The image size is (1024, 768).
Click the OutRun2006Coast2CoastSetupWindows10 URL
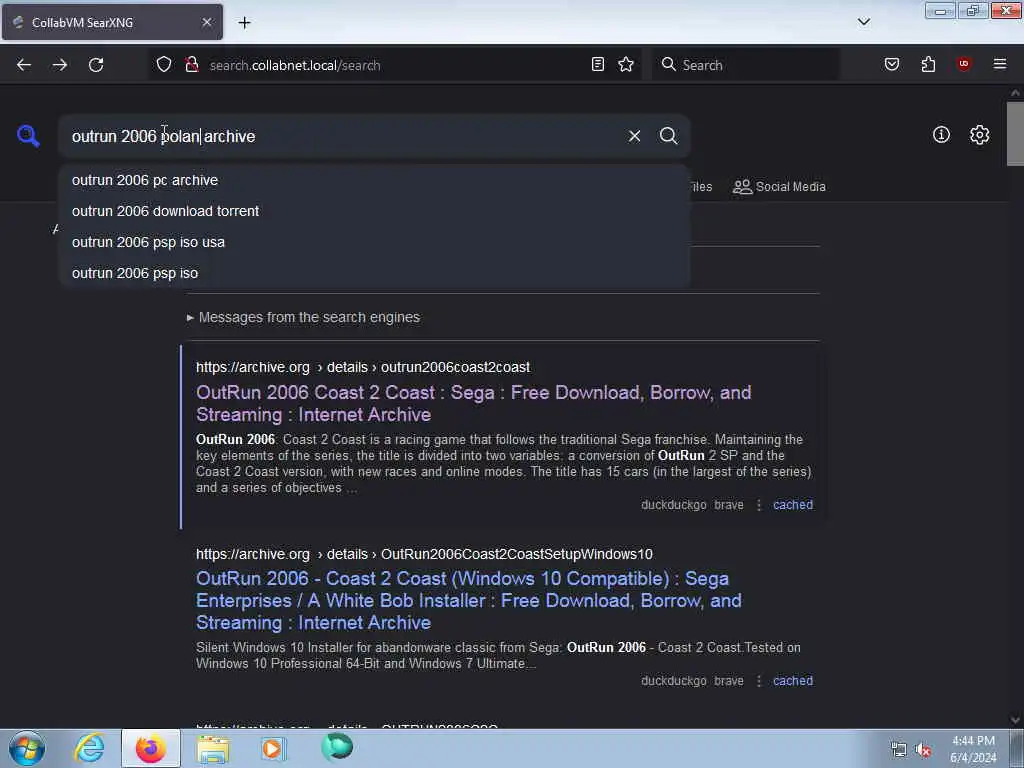pos(424,554)
